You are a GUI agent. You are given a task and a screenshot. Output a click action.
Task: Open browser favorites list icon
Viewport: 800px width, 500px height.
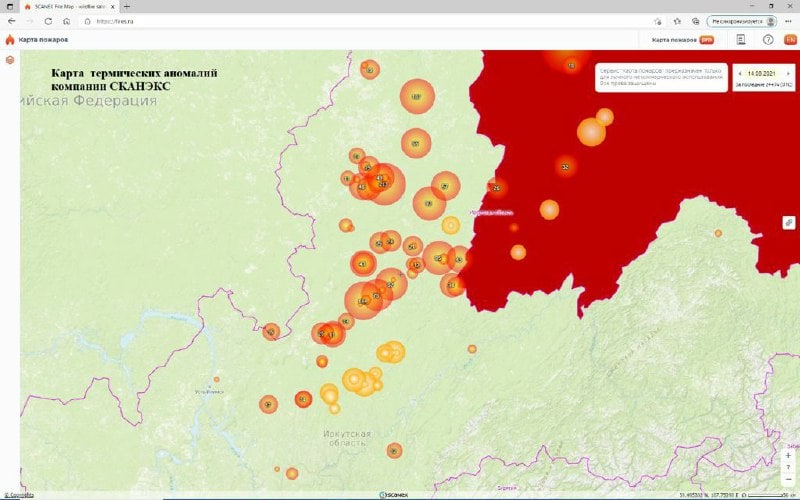(x=677, y=21)
